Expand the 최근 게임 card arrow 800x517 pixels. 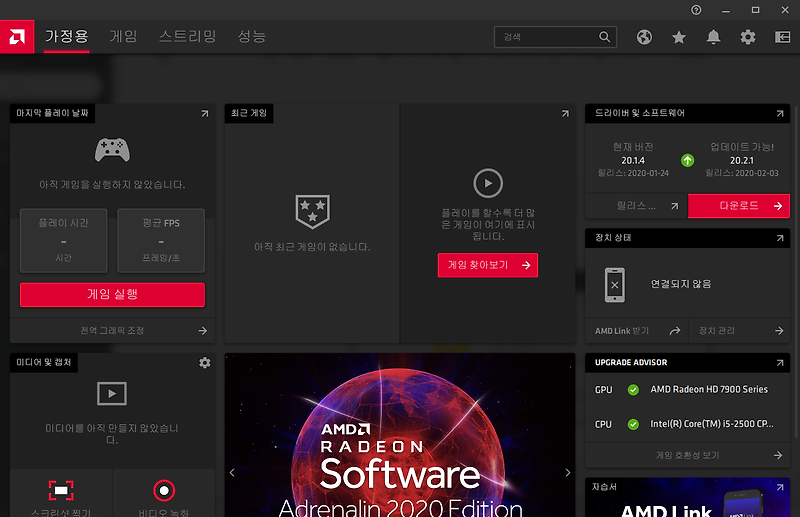click(x=565, y=113)
